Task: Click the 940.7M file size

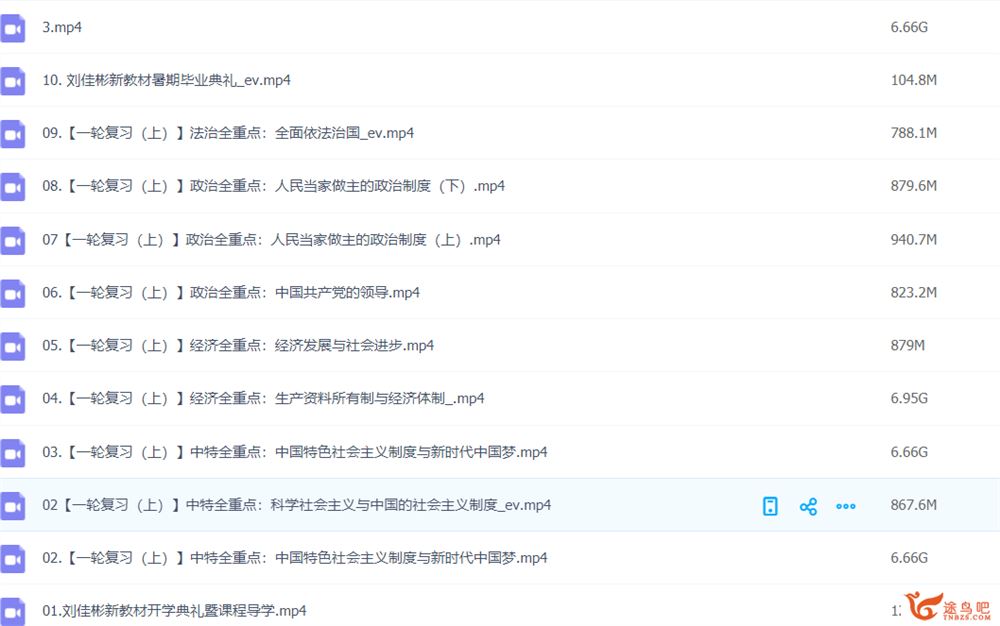Action: tap(913, 240)
